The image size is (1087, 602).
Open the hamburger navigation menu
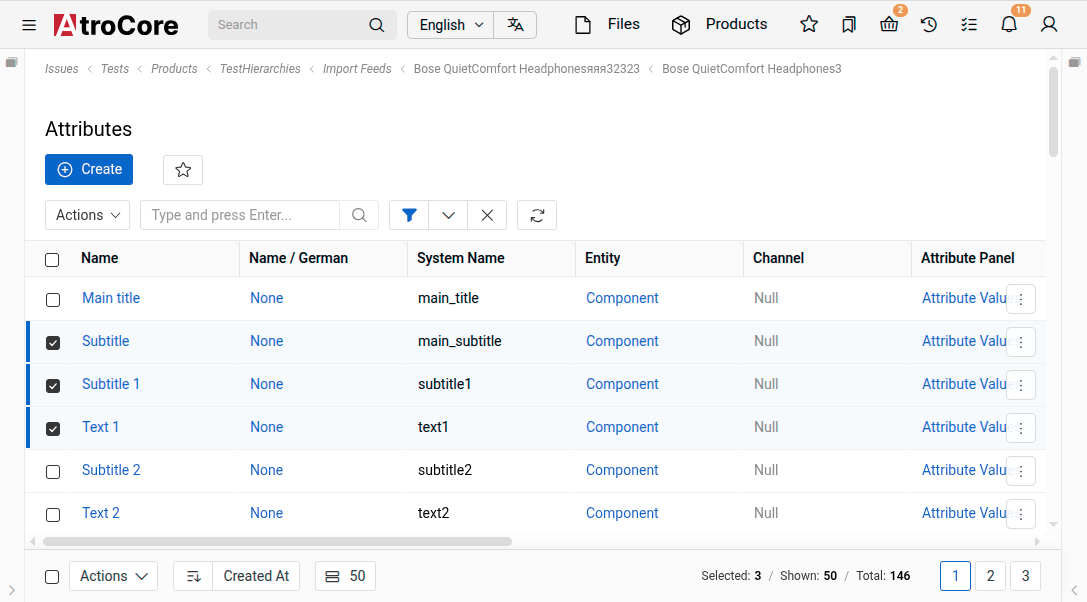click(29, 26)
